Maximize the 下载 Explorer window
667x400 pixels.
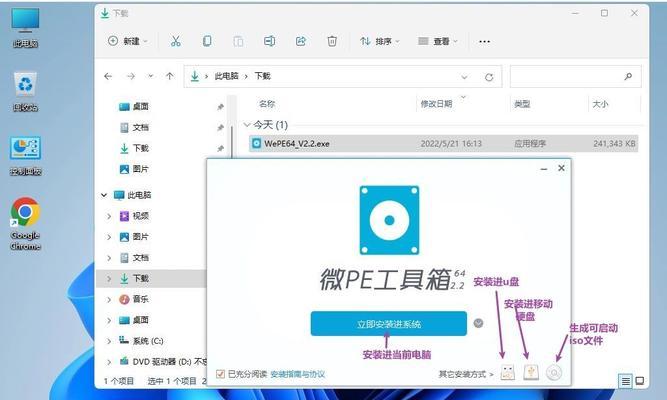point(604,13)
